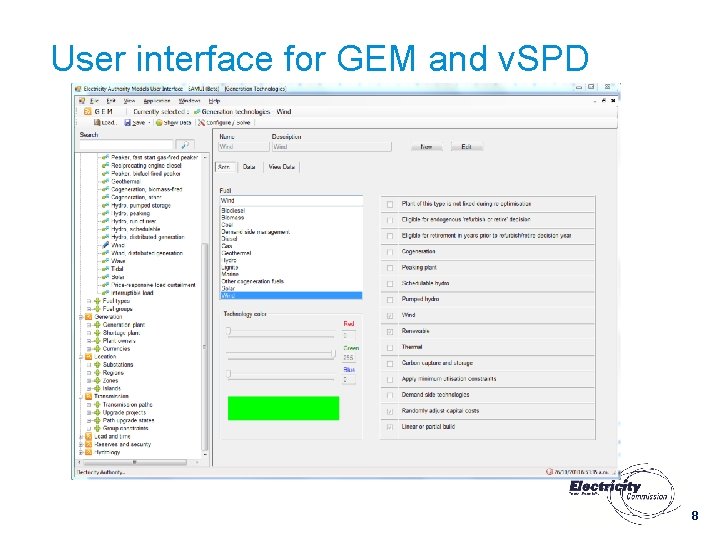Click the Load and time folder icon
This screenshot has height=540, width=720.
89,436
